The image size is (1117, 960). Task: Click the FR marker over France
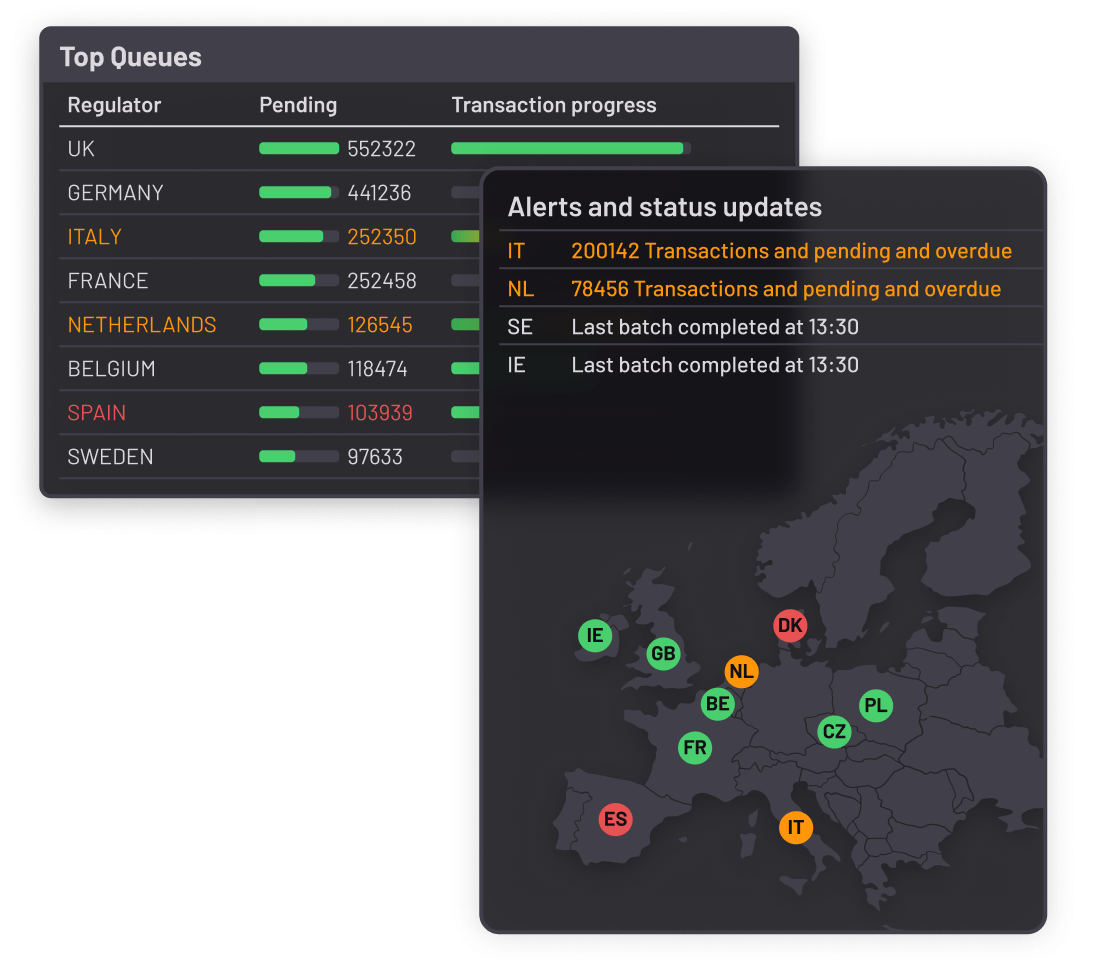[x=695, y=747]
